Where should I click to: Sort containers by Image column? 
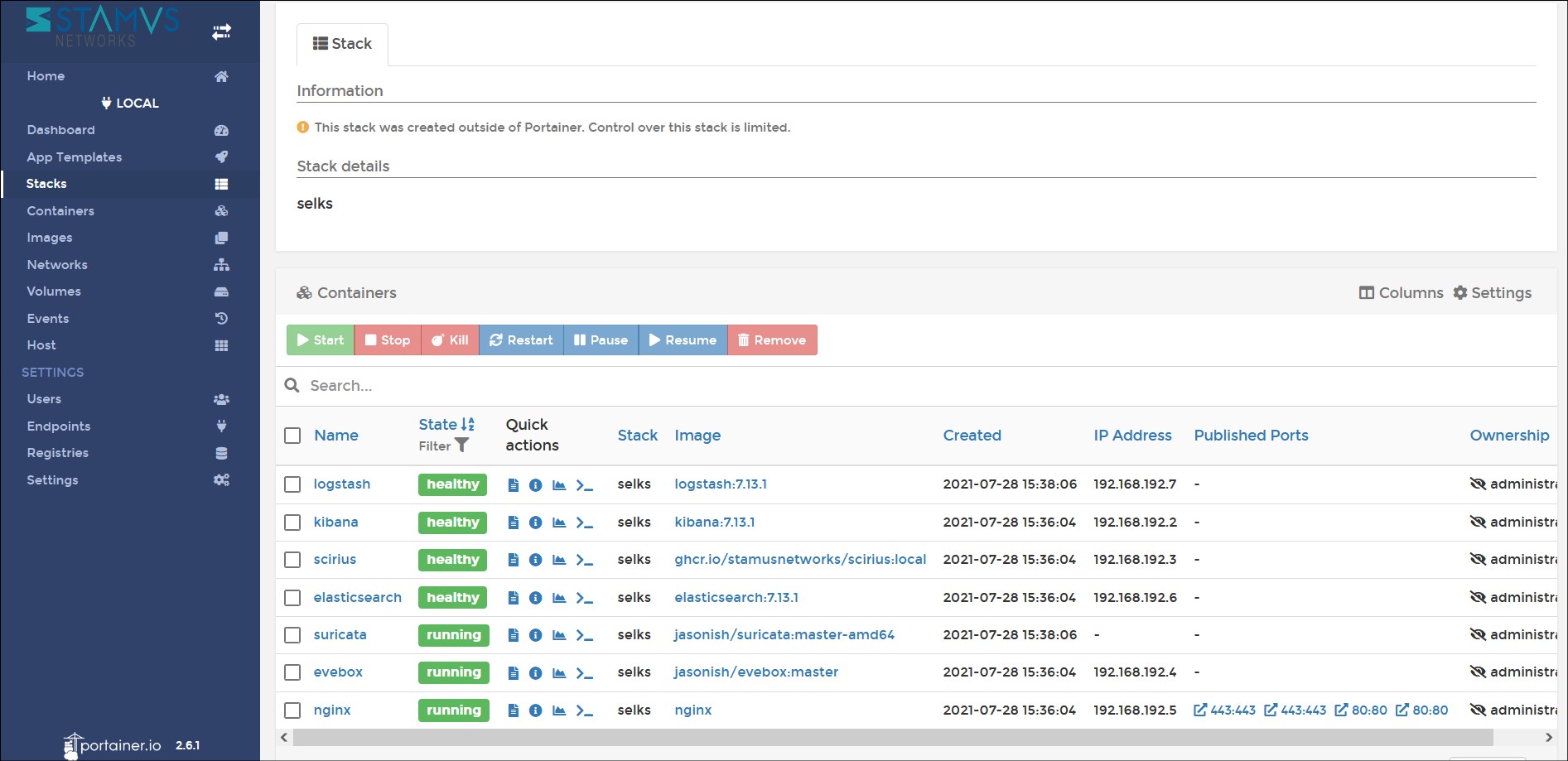pyautogui.click(x=697, y=436)
